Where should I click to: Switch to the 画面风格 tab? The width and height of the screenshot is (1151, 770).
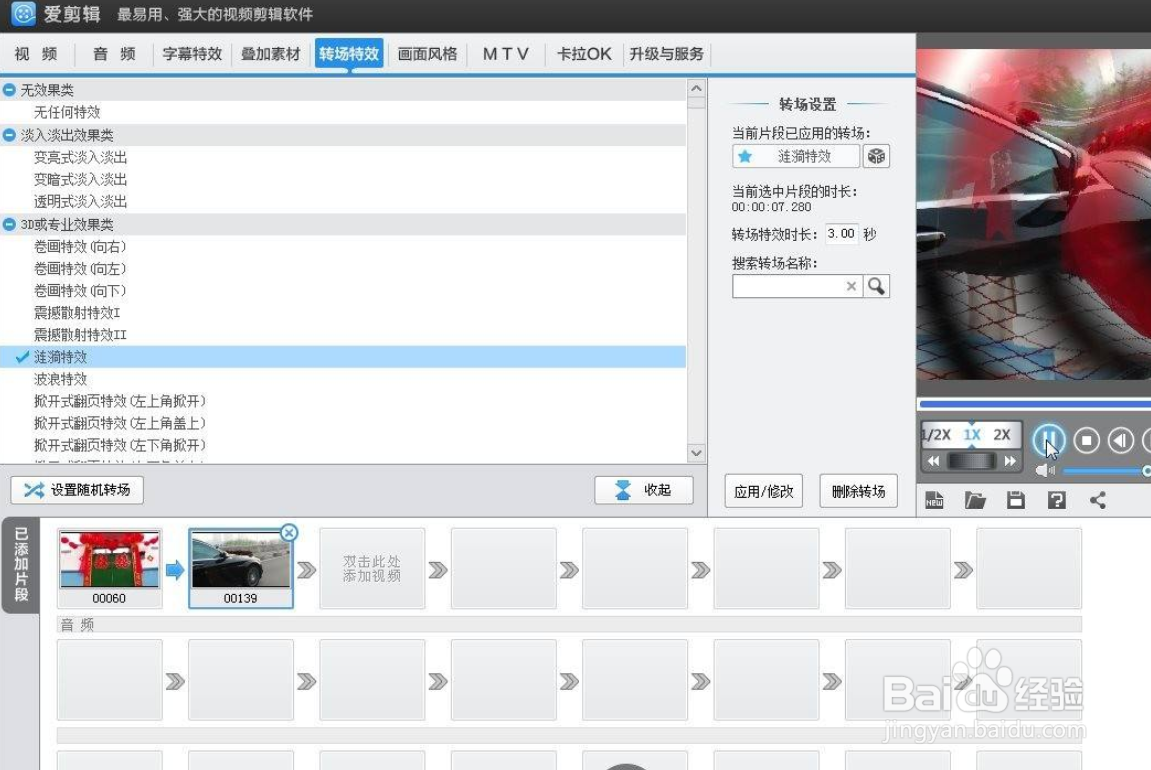coord(427,54)
